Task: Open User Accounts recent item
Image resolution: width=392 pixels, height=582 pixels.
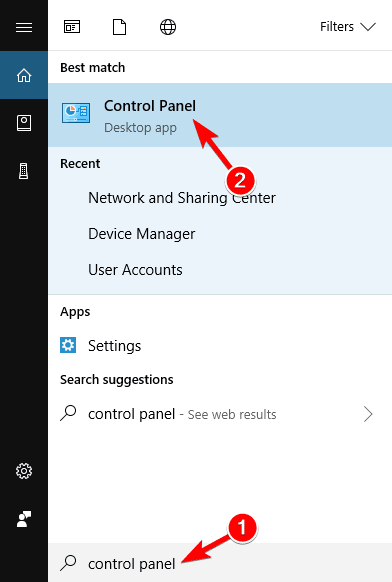Action: [x=135, y=270]
